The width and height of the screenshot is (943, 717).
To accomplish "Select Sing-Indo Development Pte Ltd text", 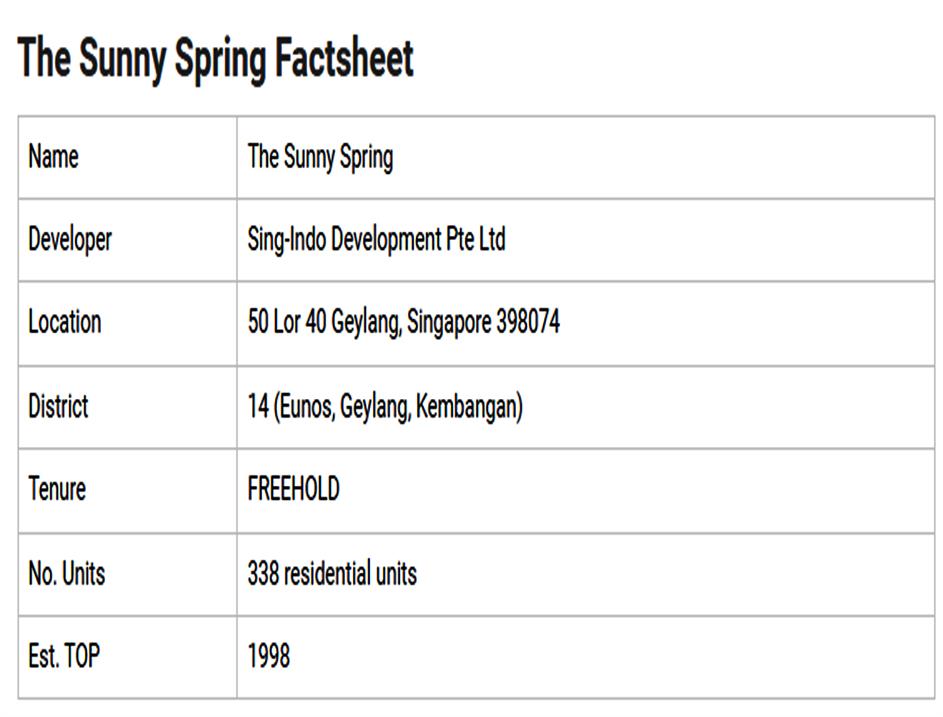I will point(376,240).
